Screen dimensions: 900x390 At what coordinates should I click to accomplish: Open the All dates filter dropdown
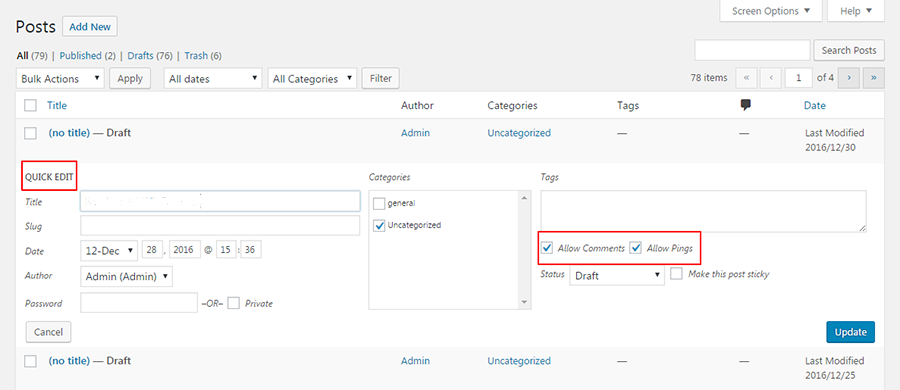tap(213, 79)
